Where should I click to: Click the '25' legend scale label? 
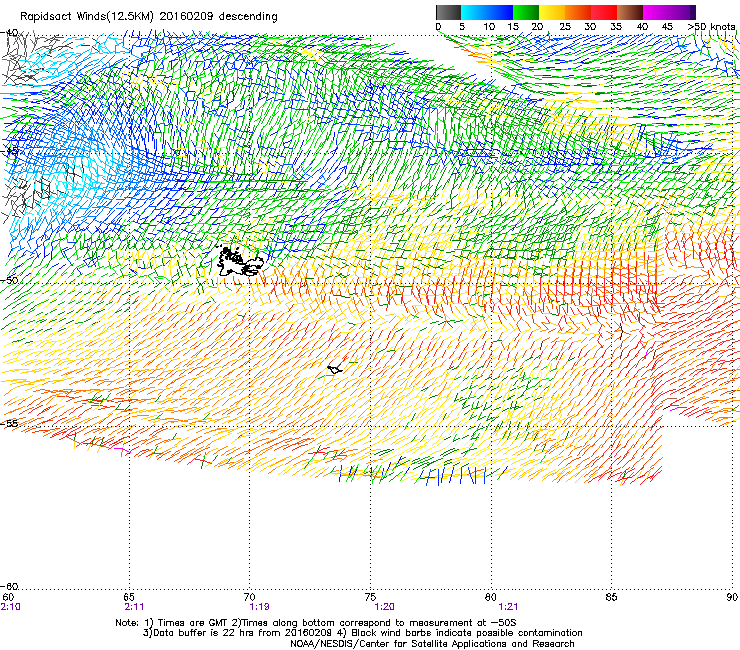pos(565,27)
